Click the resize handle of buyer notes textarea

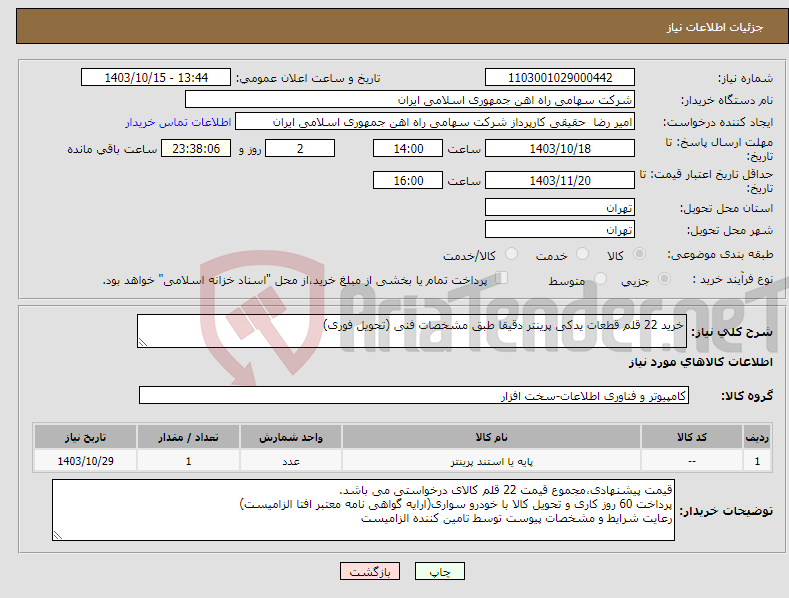tap(58, 535)
